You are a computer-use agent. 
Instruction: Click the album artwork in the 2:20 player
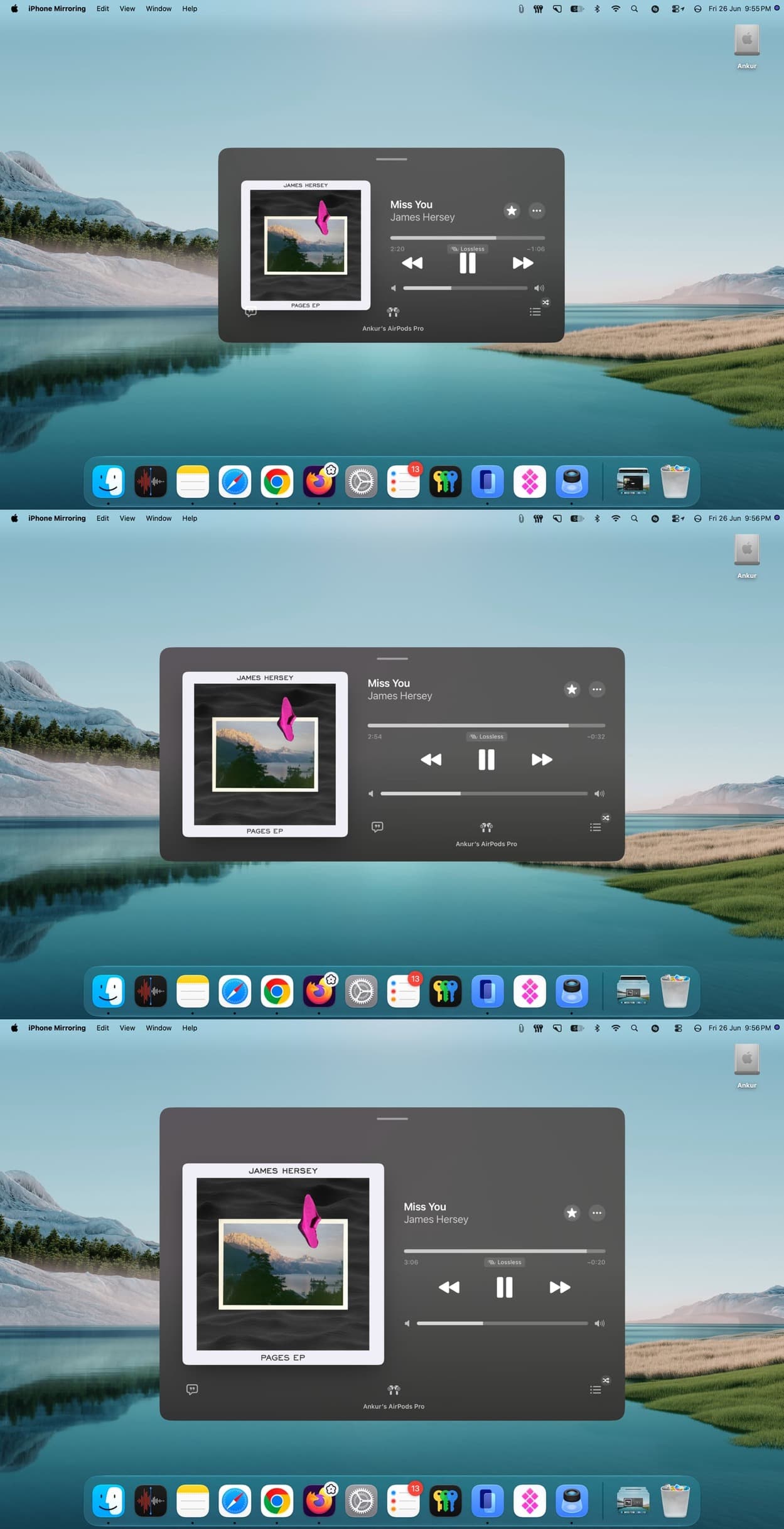306,246
